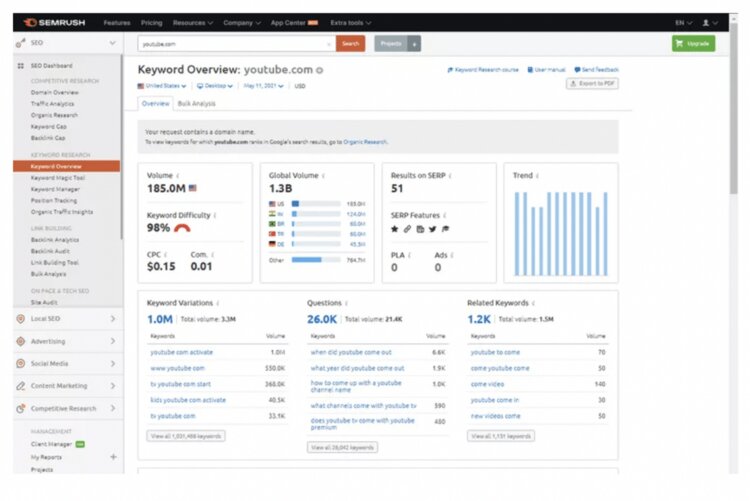The width and height of the screenshot is (750, 501).
Task: Open Keyword Research course link
Action: (483, 70)
